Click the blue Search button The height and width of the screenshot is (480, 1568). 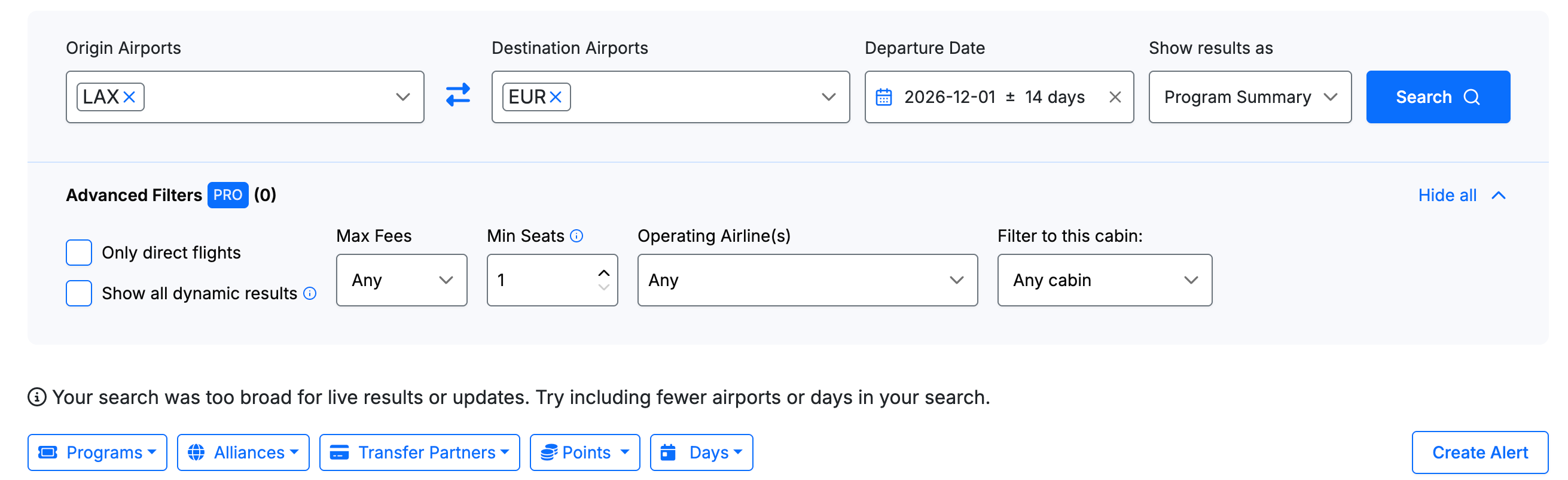[x=1437, y=97]
